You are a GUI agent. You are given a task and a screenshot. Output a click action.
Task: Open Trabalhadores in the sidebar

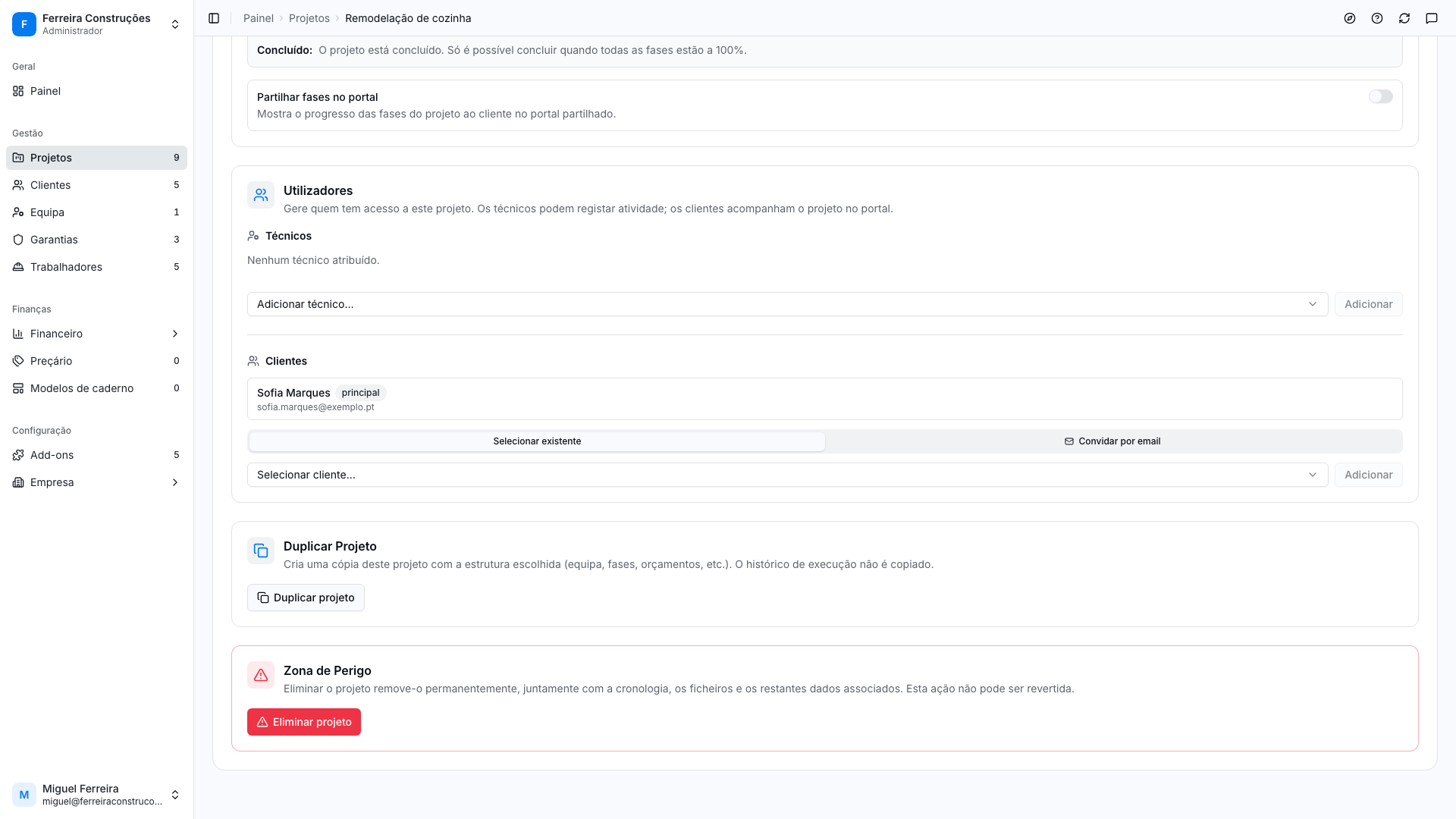(x=96, y=267)
